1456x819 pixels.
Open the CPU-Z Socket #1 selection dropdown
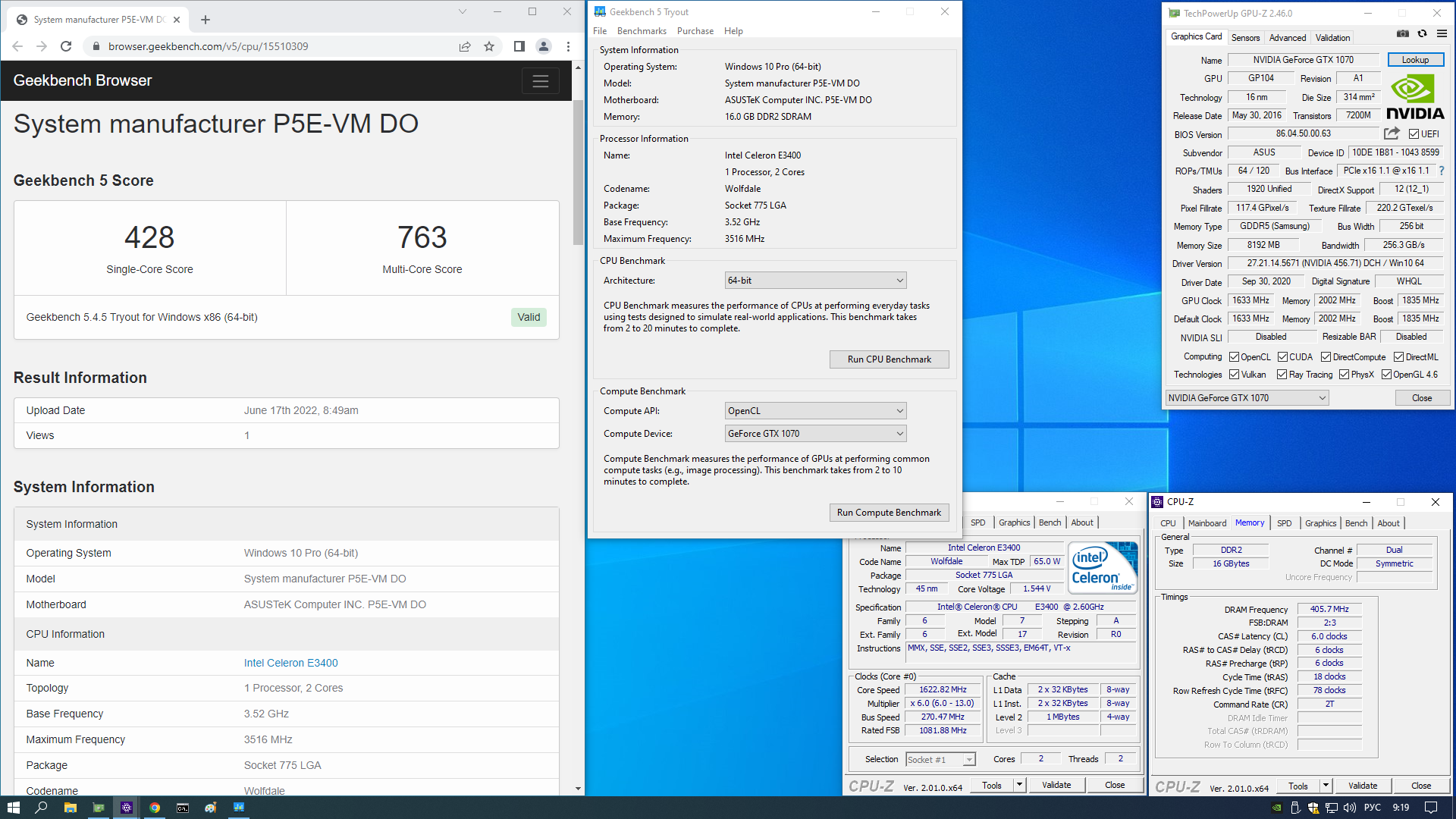[940, 760]
